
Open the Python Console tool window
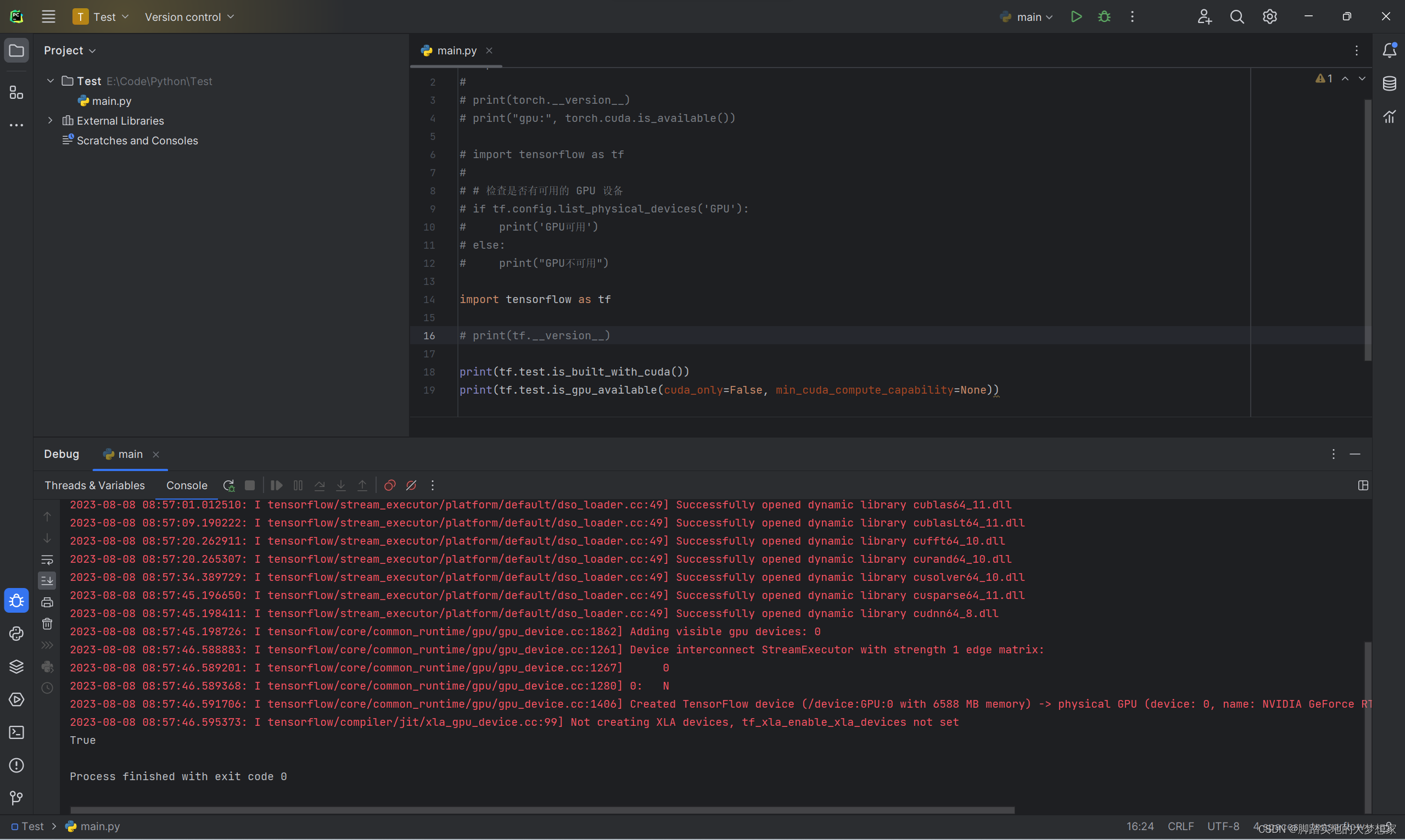point(16,634)
